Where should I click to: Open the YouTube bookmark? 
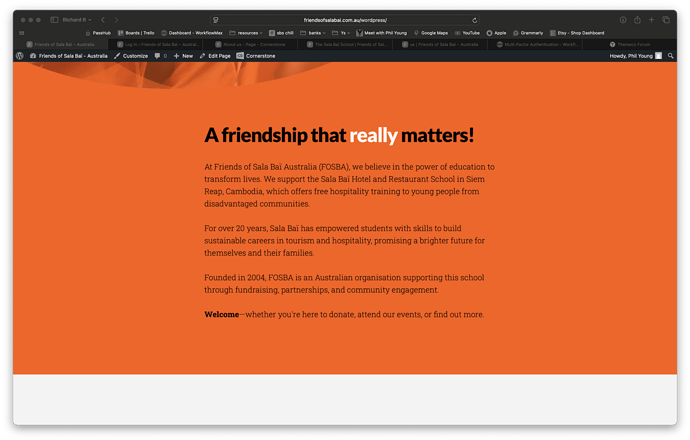point(467,33)
